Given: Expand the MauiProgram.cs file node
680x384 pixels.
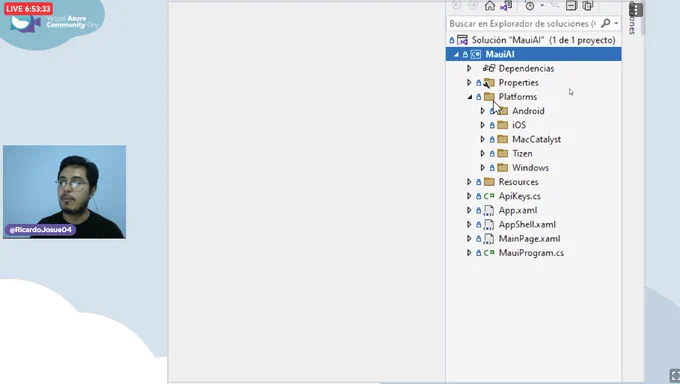Looking at the screenshot, I should click(x=469, y=253).
